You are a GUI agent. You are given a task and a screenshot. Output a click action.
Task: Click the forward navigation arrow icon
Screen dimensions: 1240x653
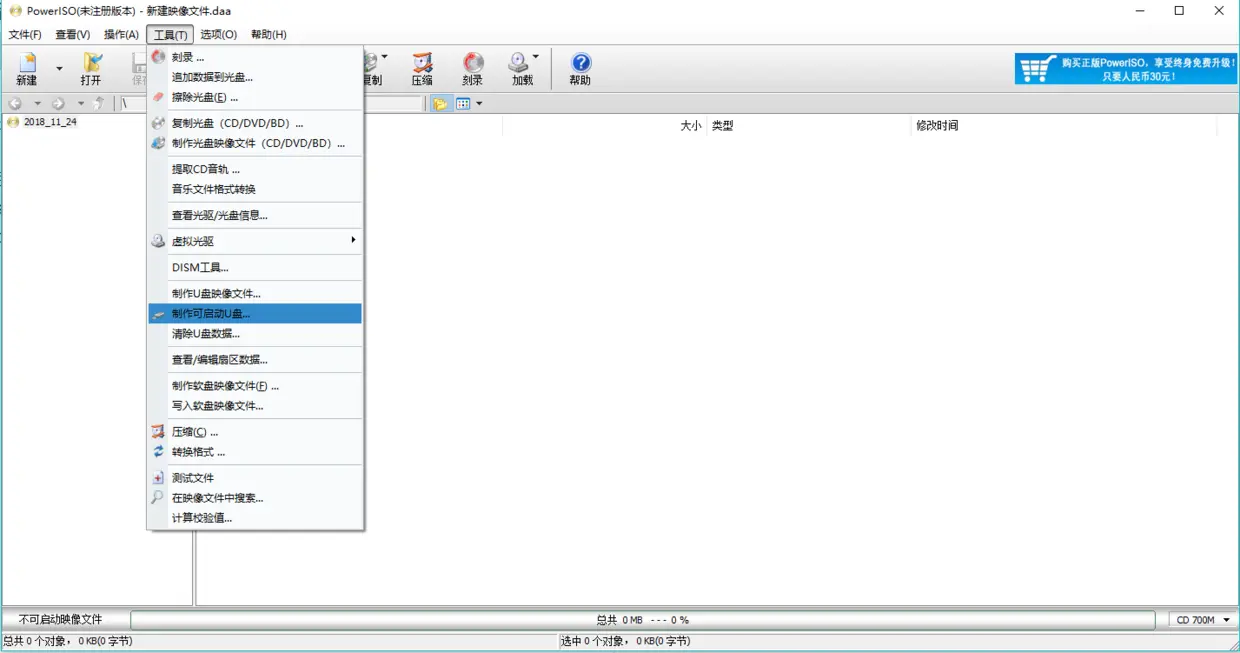point(59,104)
